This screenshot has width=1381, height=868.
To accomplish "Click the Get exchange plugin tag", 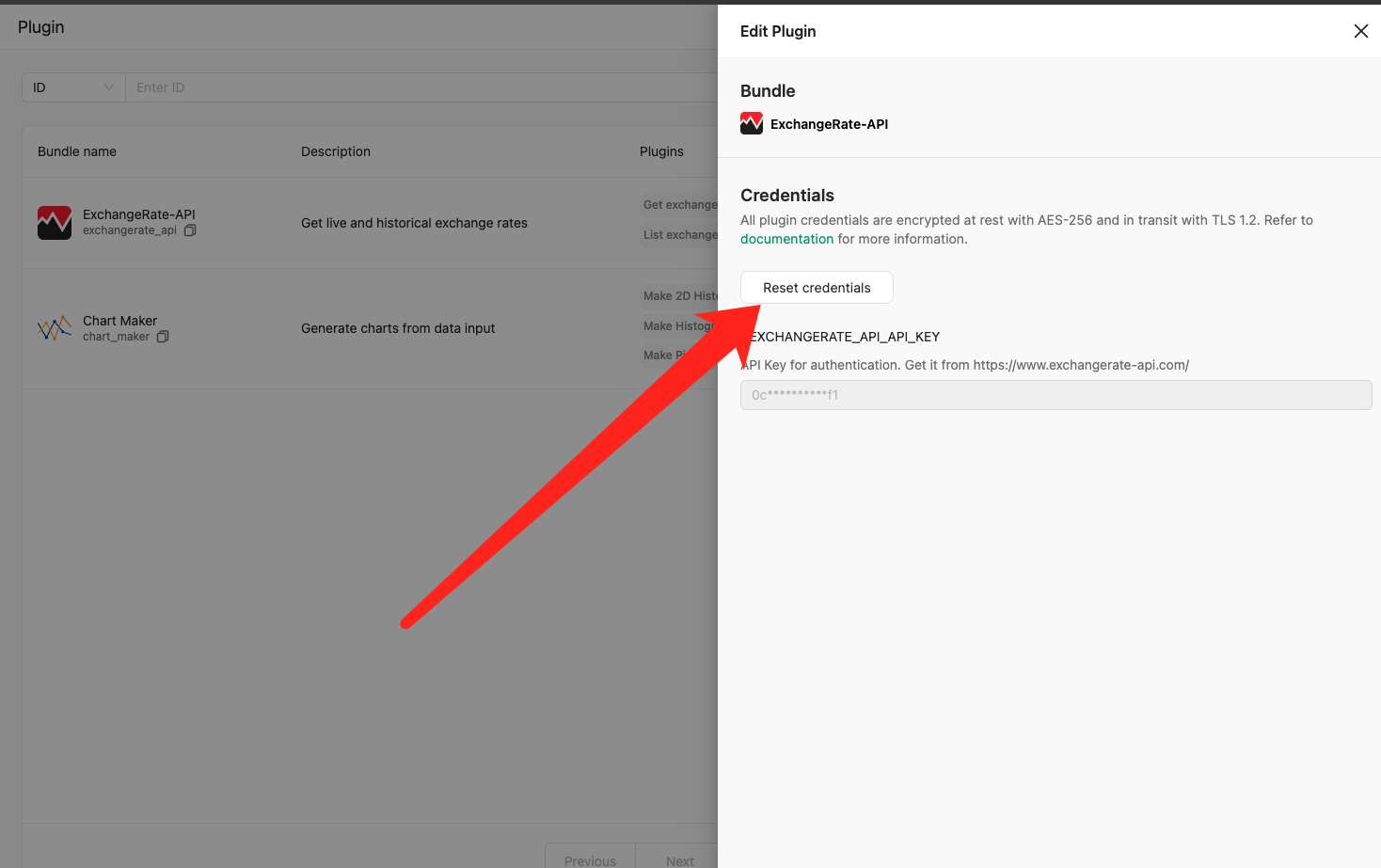I will point(679,205).
